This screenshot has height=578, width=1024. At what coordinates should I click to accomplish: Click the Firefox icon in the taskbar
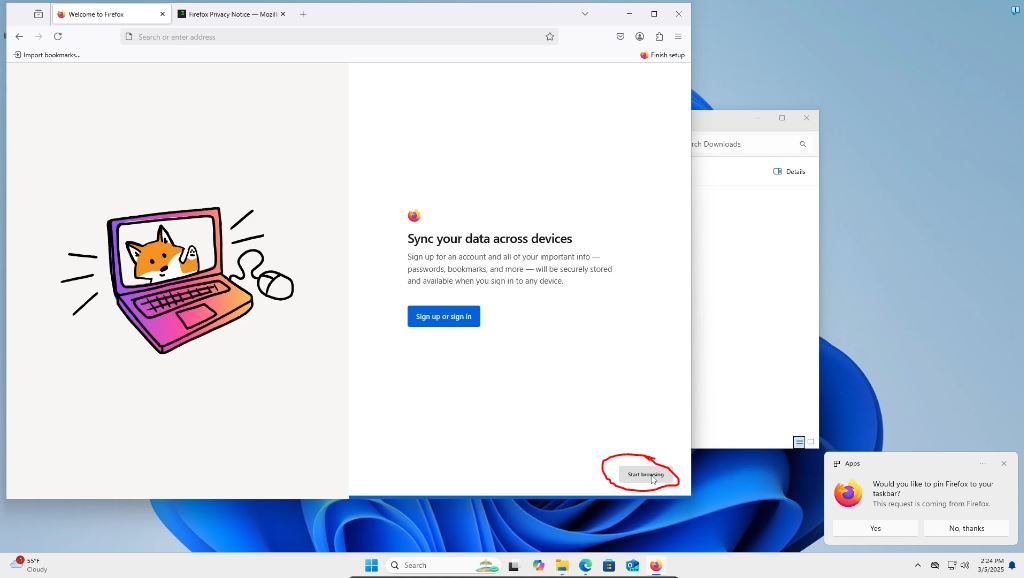(x=656, y=565)
